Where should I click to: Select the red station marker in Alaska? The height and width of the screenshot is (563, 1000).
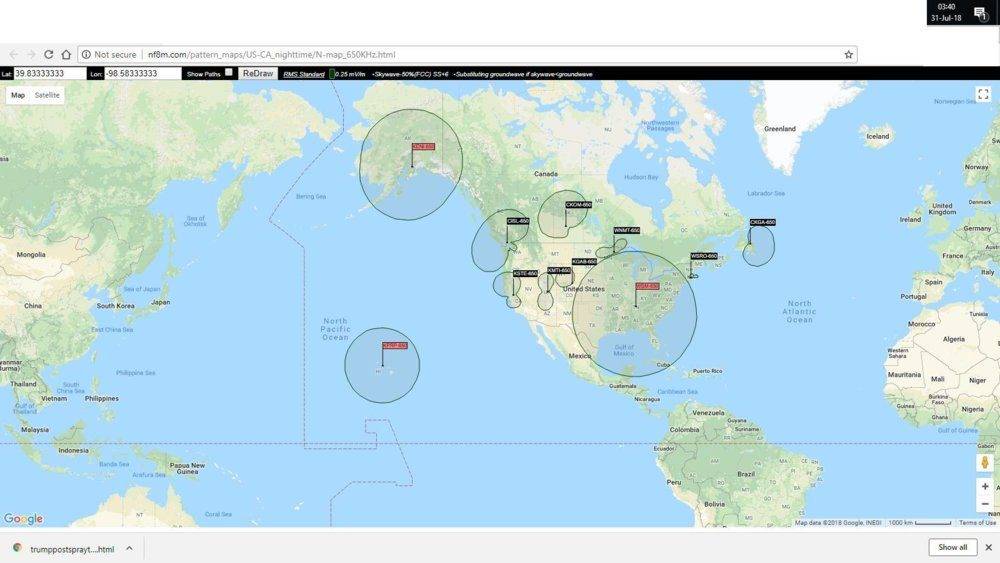point(423,147)
